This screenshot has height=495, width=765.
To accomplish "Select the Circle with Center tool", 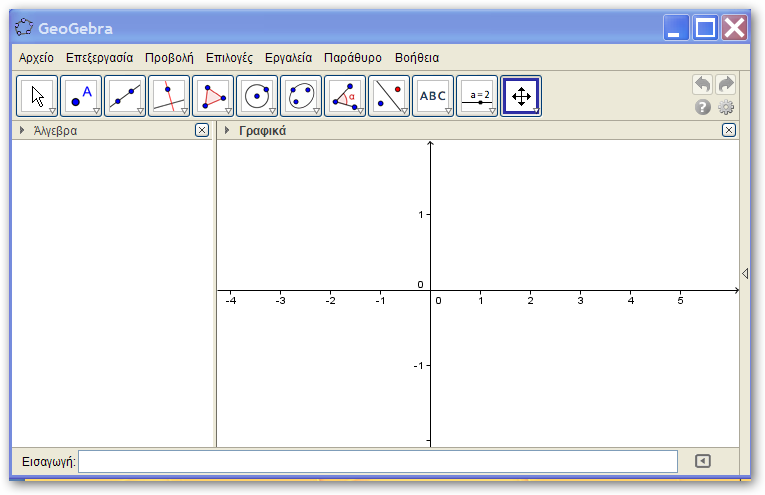I will coord(257,96).
